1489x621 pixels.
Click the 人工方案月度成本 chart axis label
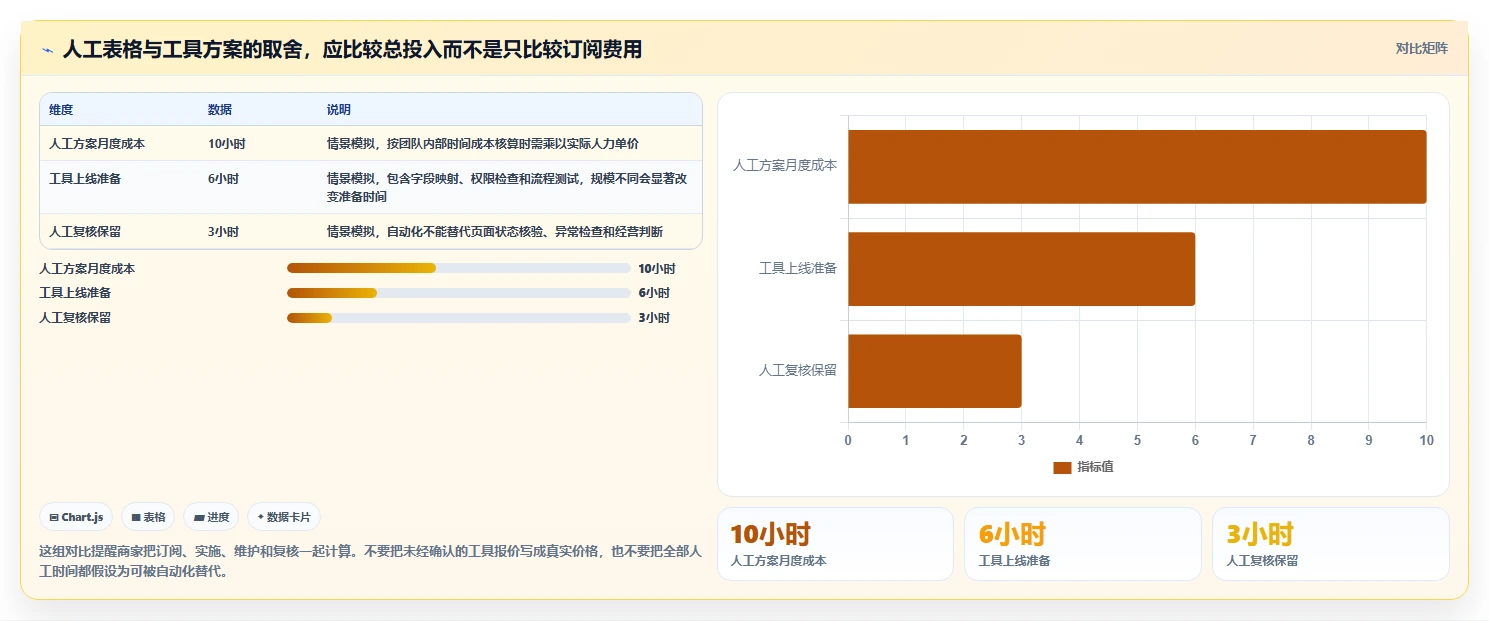point(785,165)
